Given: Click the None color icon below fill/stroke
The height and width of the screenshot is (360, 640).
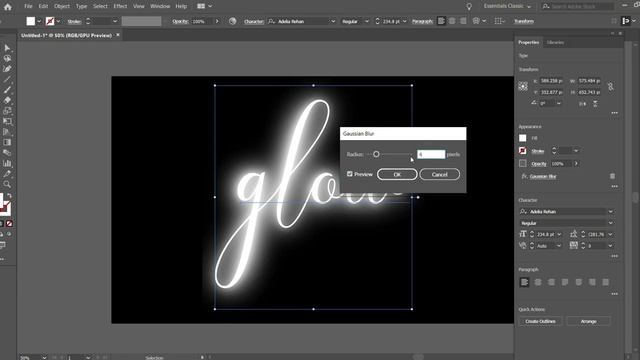Looking at the screenshot, I should (x=9, y=224).
